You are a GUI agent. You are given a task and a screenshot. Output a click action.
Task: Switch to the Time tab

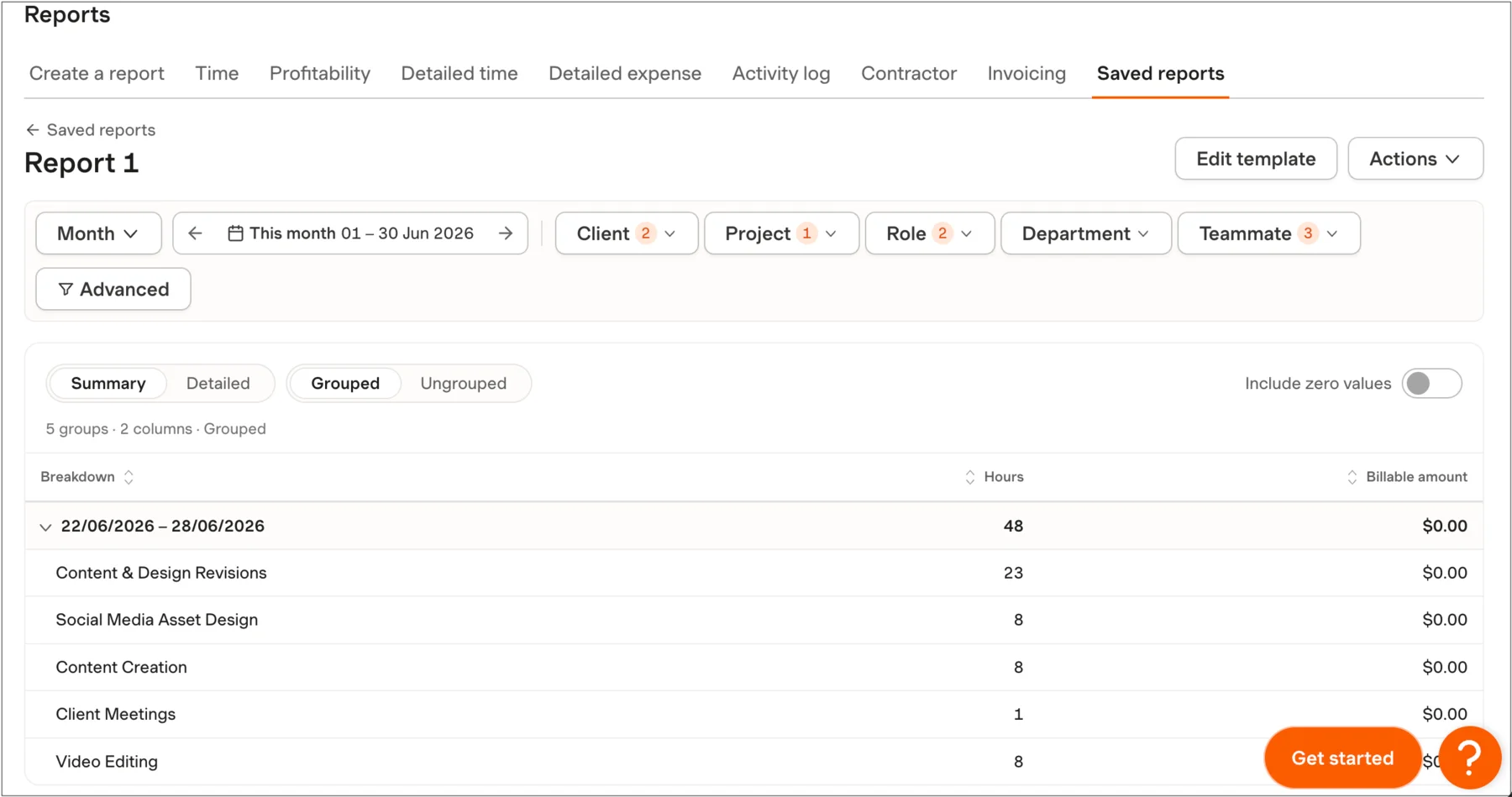click(x=217, y=74)
